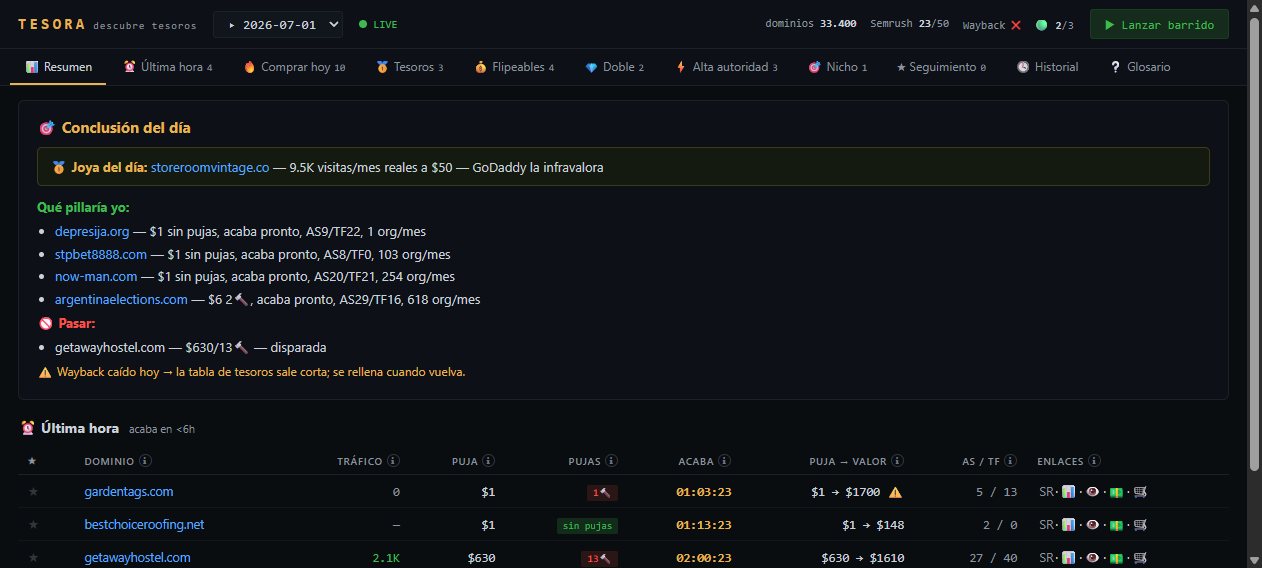This screenshot has width=1262, height=568.
Task: Click eye icon in gardentags.com row
Action: pyautogui.click(x=1093, y=492)
